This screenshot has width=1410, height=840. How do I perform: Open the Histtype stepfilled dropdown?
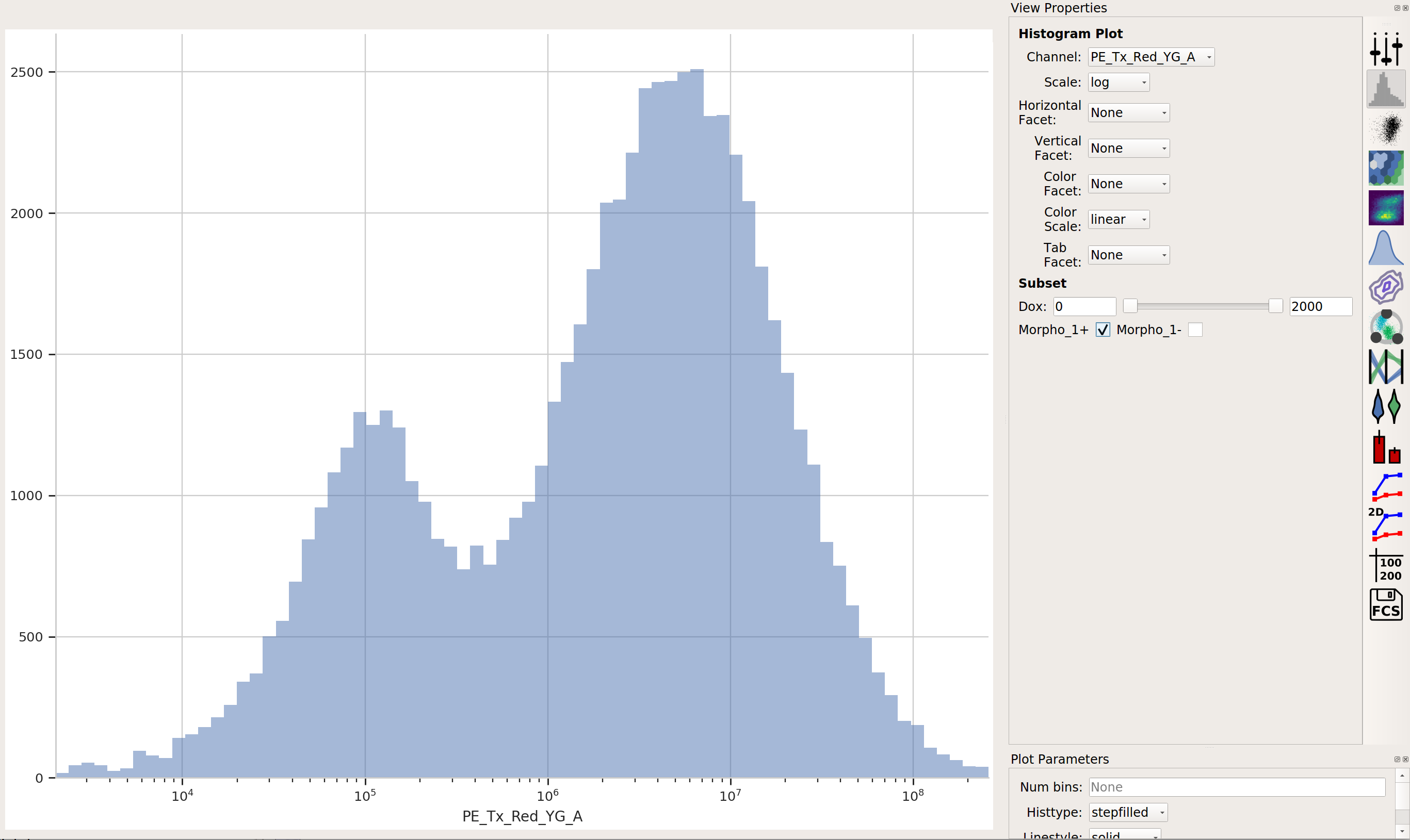pyautogui.click(x=1127, y=812)
